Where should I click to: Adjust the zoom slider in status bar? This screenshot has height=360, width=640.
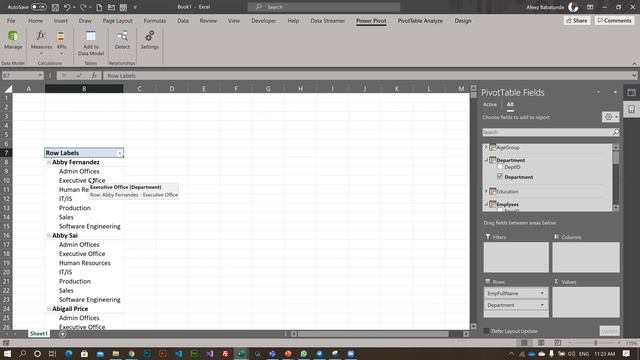[596, 343]
